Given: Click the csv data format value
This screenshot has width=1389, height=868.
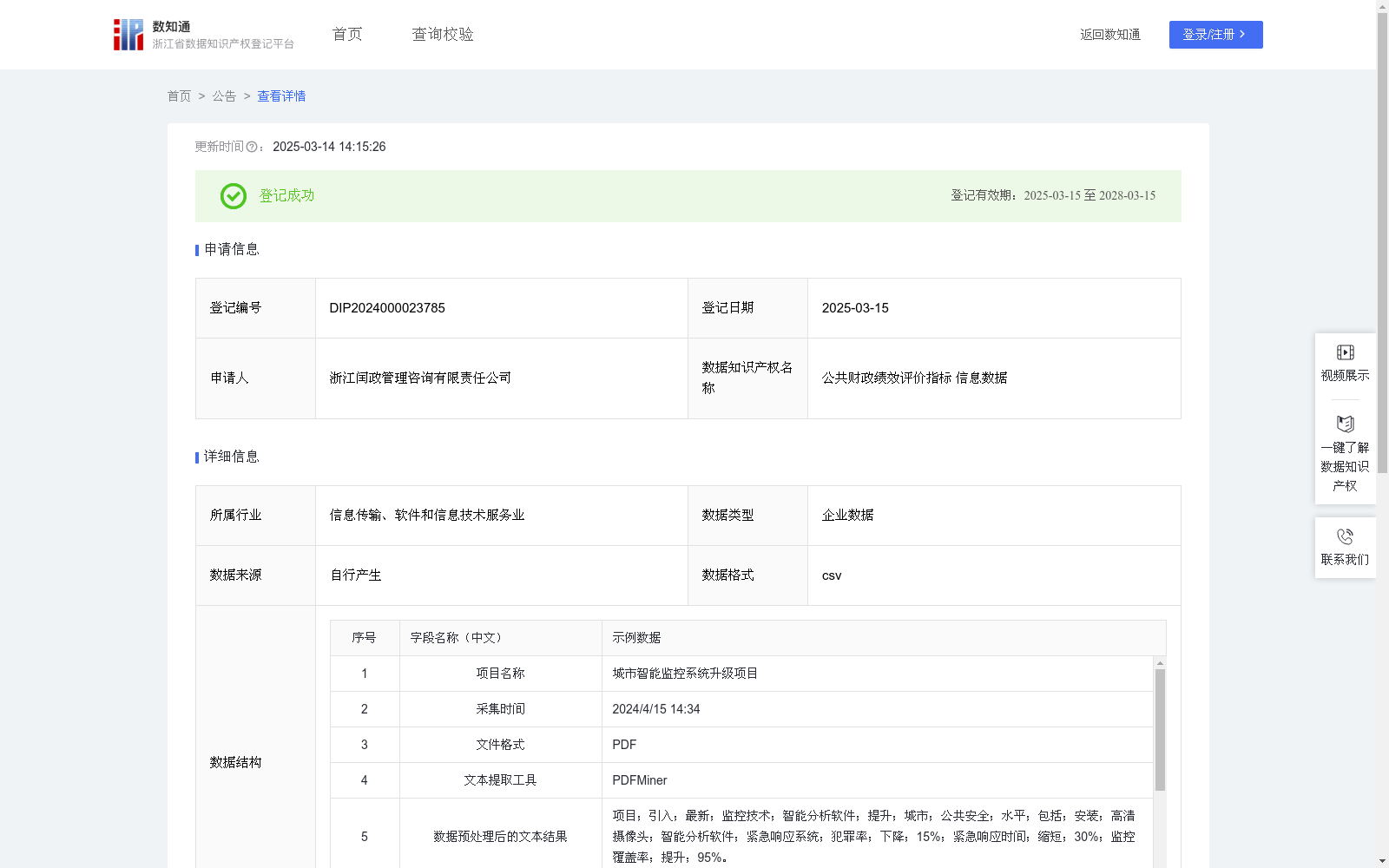Looking at the screenshot, I should pyautogui.click(x=832, y=575).
